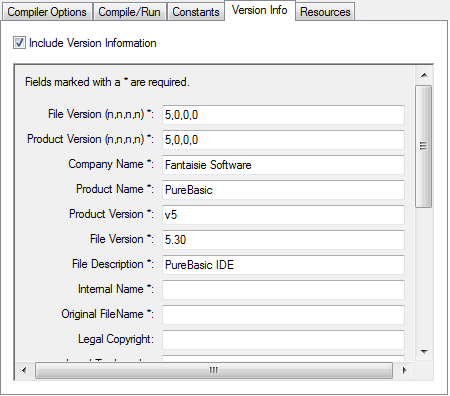Click the vertical scrollbar thumb
This screenshot has width=450, height=396.
pyautogui.click(x=424, y=146)
